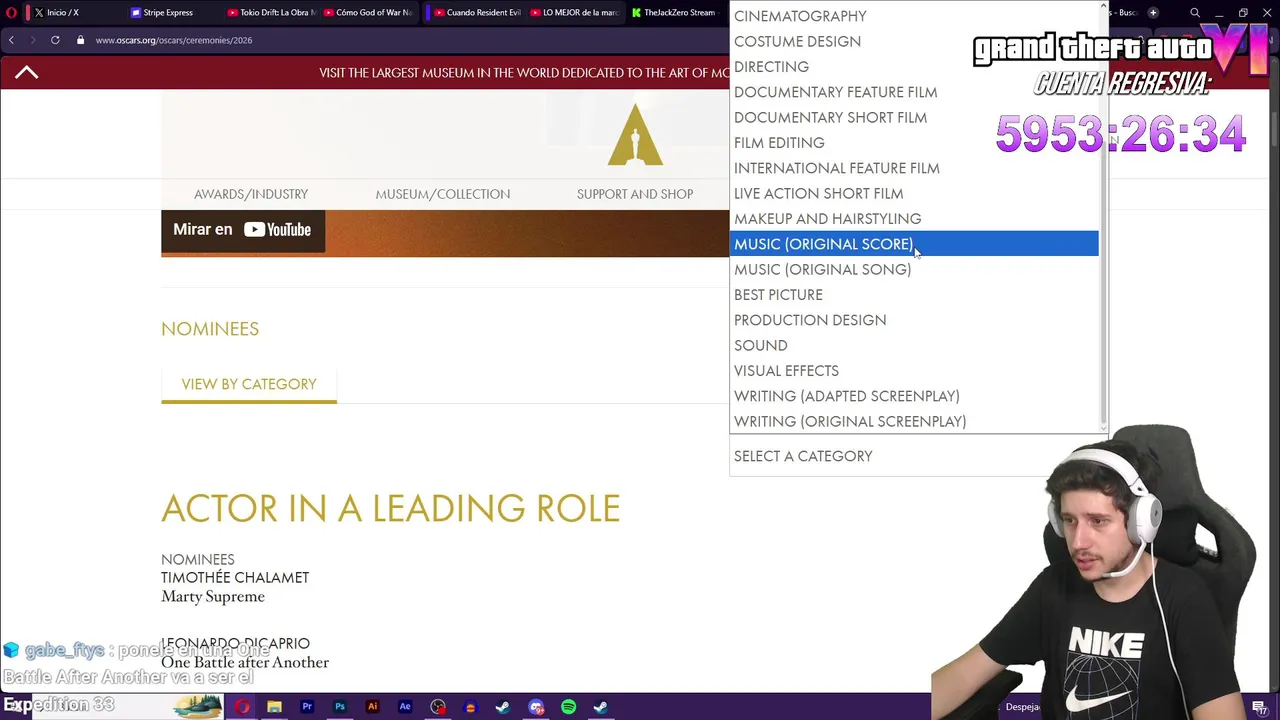The image size is (1280, 720).
Task: Go back with the browser back arrow
Action: pos(11,40)
